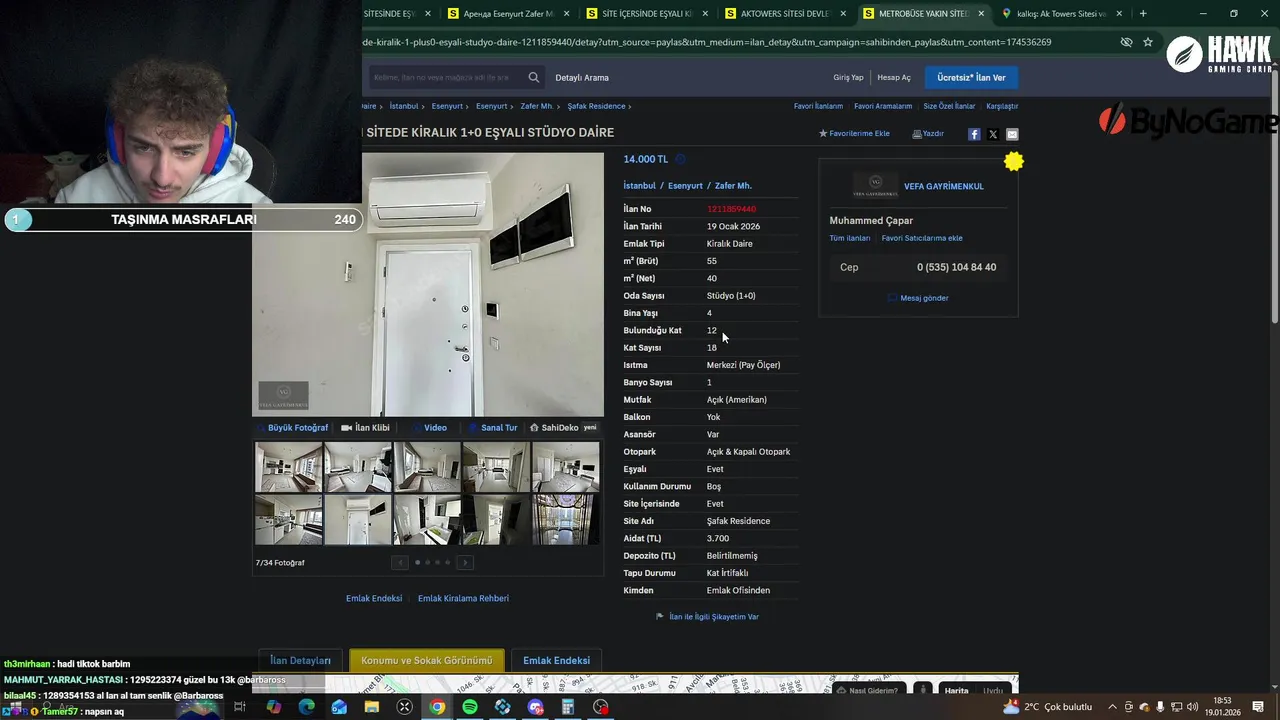Click Zafer Mh. link under the price
This screenshot has height=720, width=1280.
[x=733, y=186]
